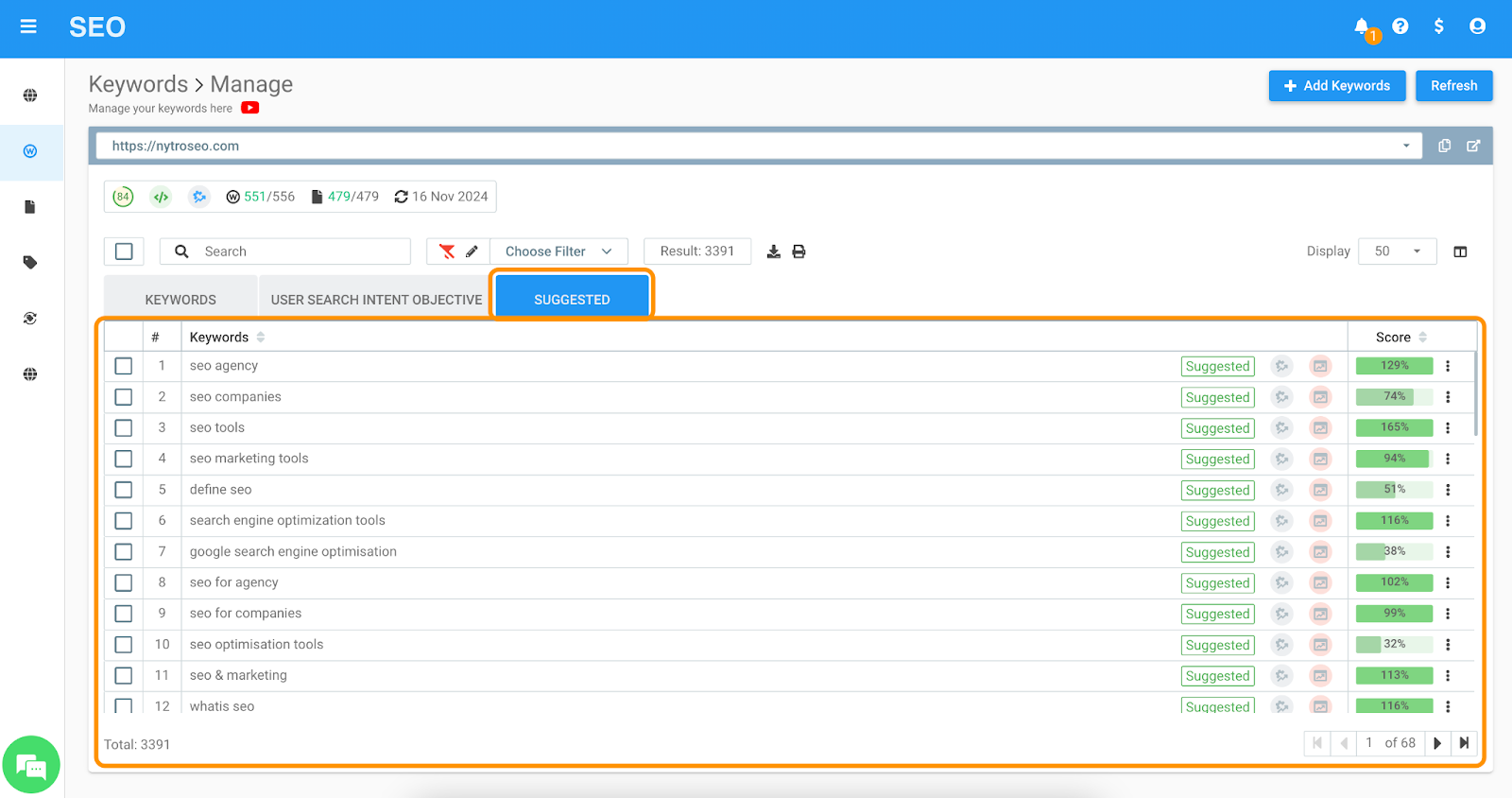Click the 479/479 pages count
The width and height of the screenshot is (1512, 798).
[345, 197]
